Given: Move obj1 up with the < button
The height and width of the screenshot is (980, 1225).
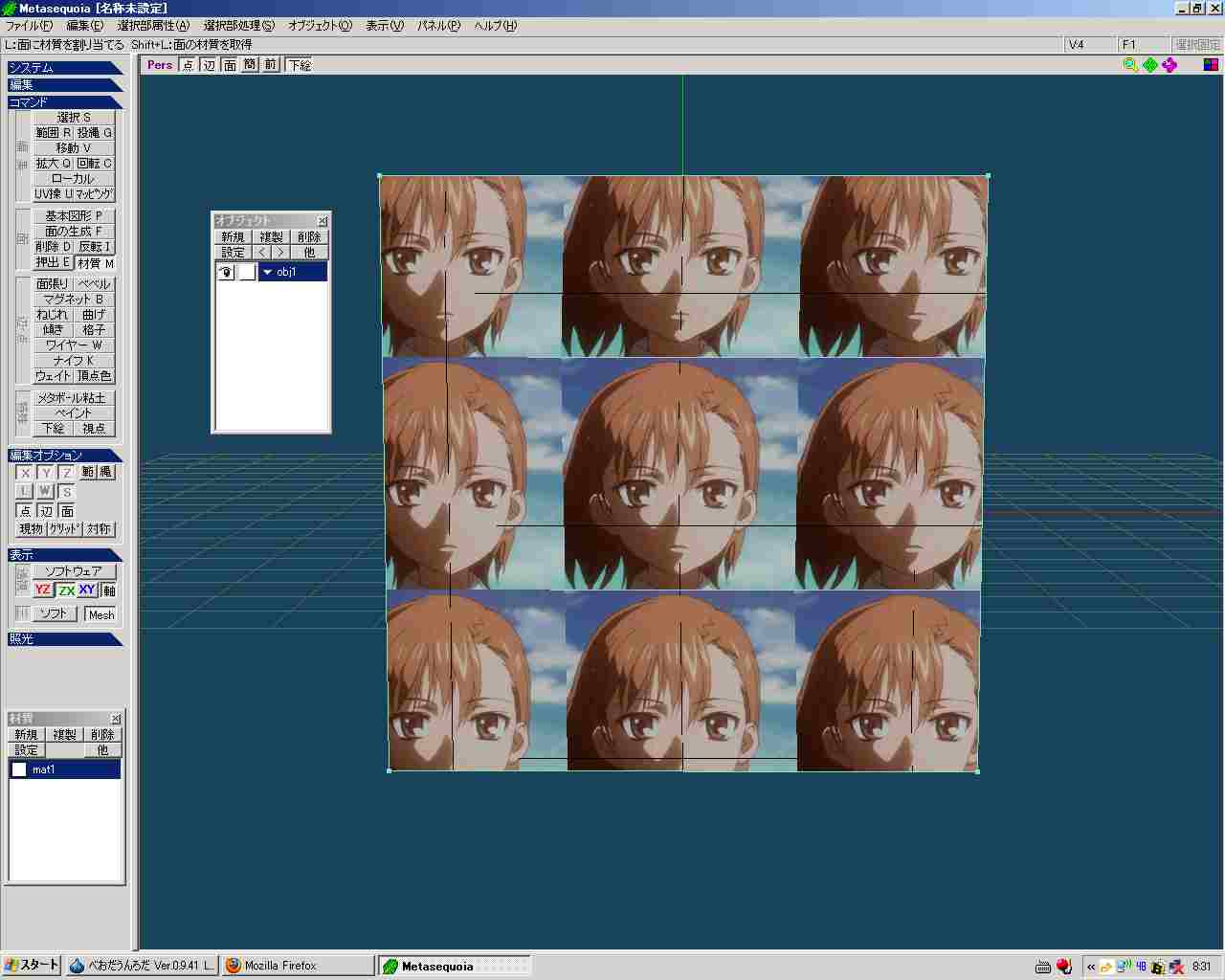Looking at the screenshot, I should tap(262, 253).
